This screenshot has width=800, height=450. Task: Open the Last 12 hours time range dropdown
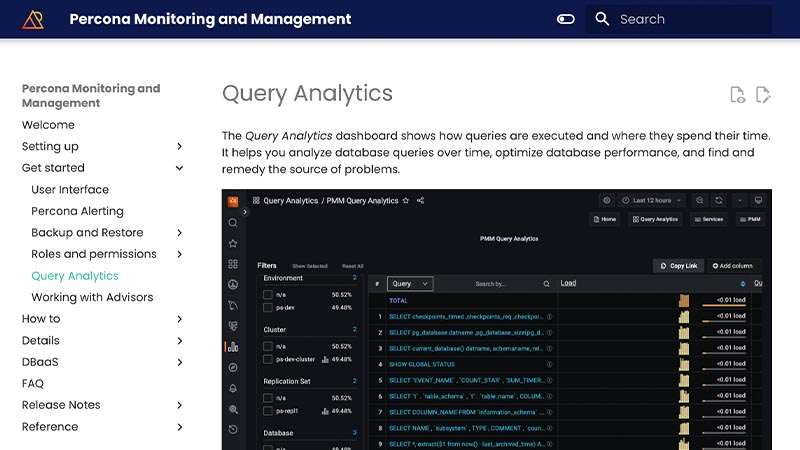pyautogui.click(x=650, y=200)
